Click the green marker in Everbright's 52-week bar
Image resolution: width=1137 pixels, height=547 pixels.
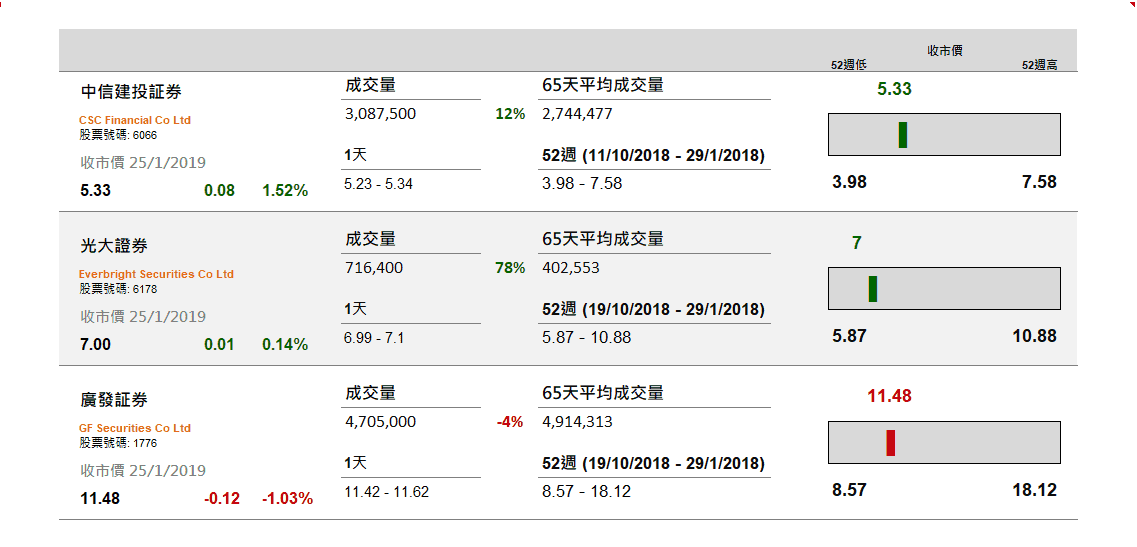click(x=873, y=288)
